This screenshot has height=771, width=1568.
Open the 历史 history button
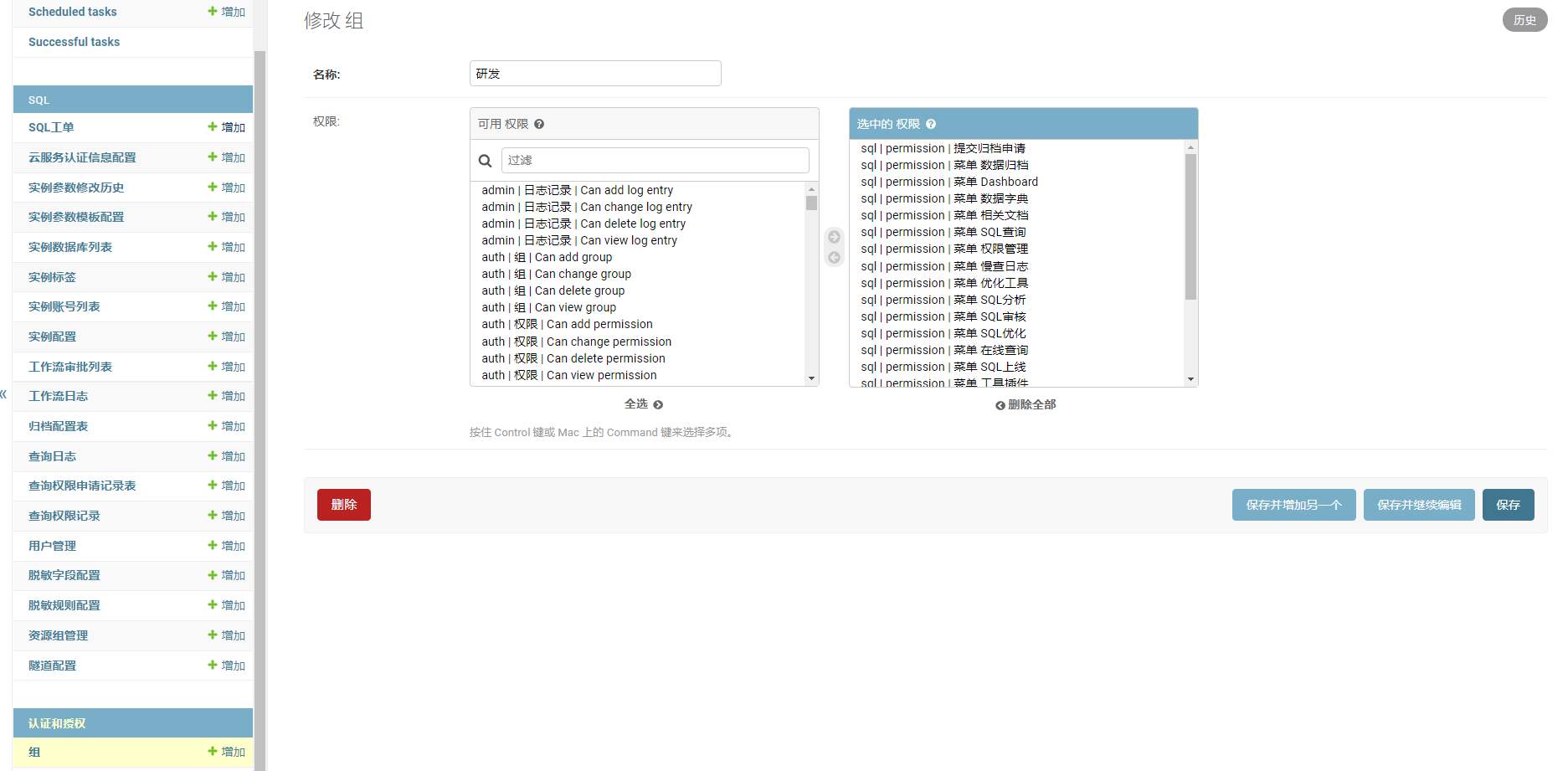click(1524, 20)
